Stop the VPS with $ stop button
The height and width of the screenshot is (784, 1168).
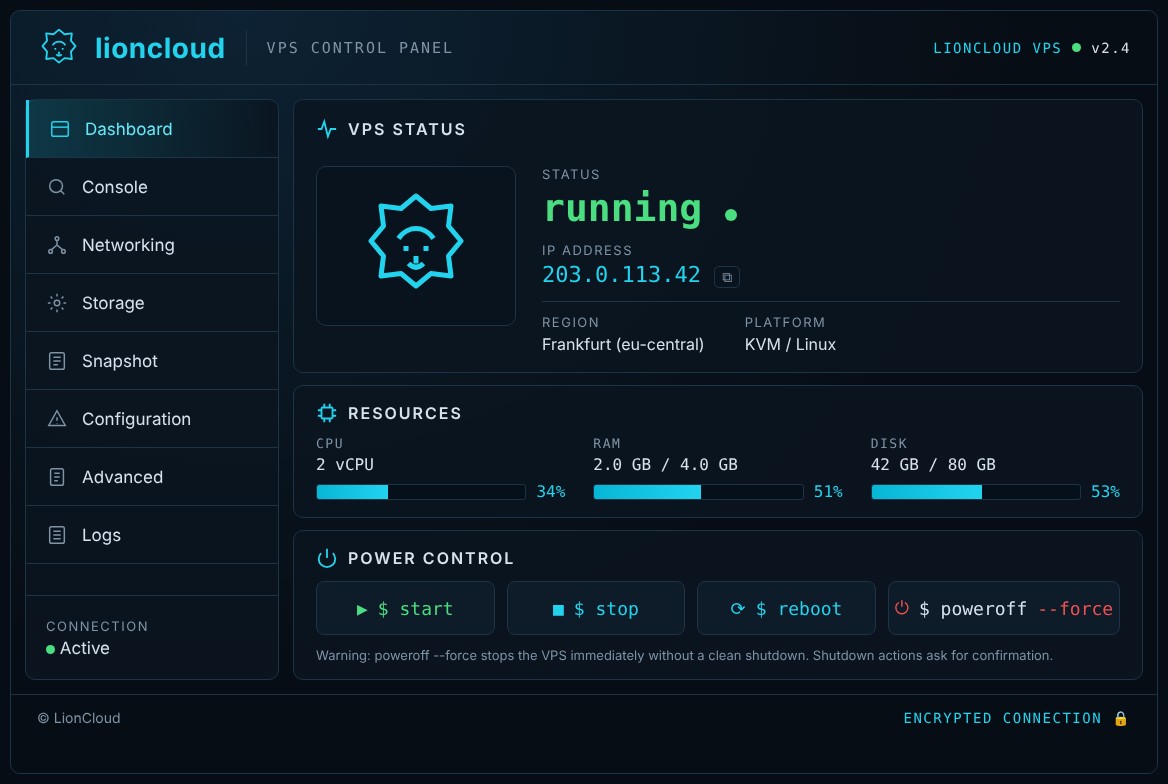click(x=596, y=608)
